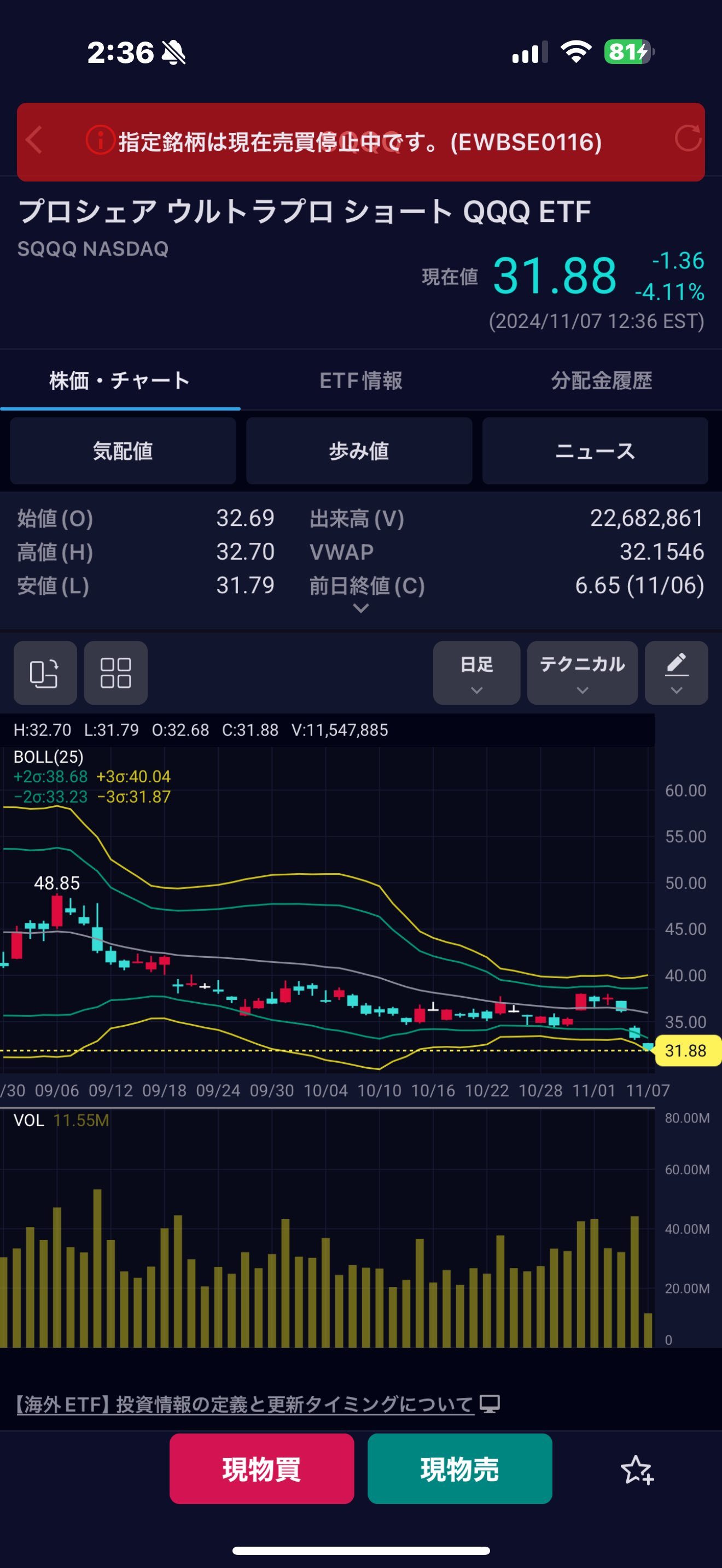Image resolution: width=722 pixels, height=1568 pixels.
Task: Switch to ETF情報 tab
Action: pos(361,381)
